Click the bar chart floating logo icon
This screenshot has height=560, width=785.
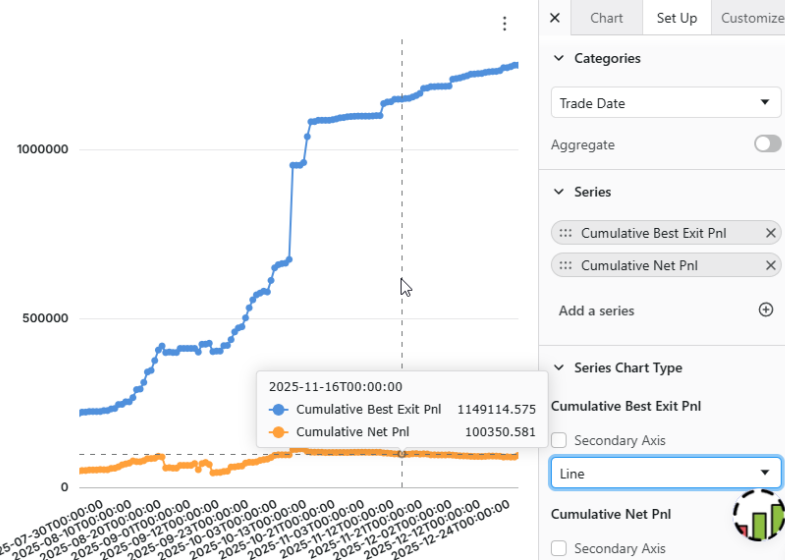759,515
